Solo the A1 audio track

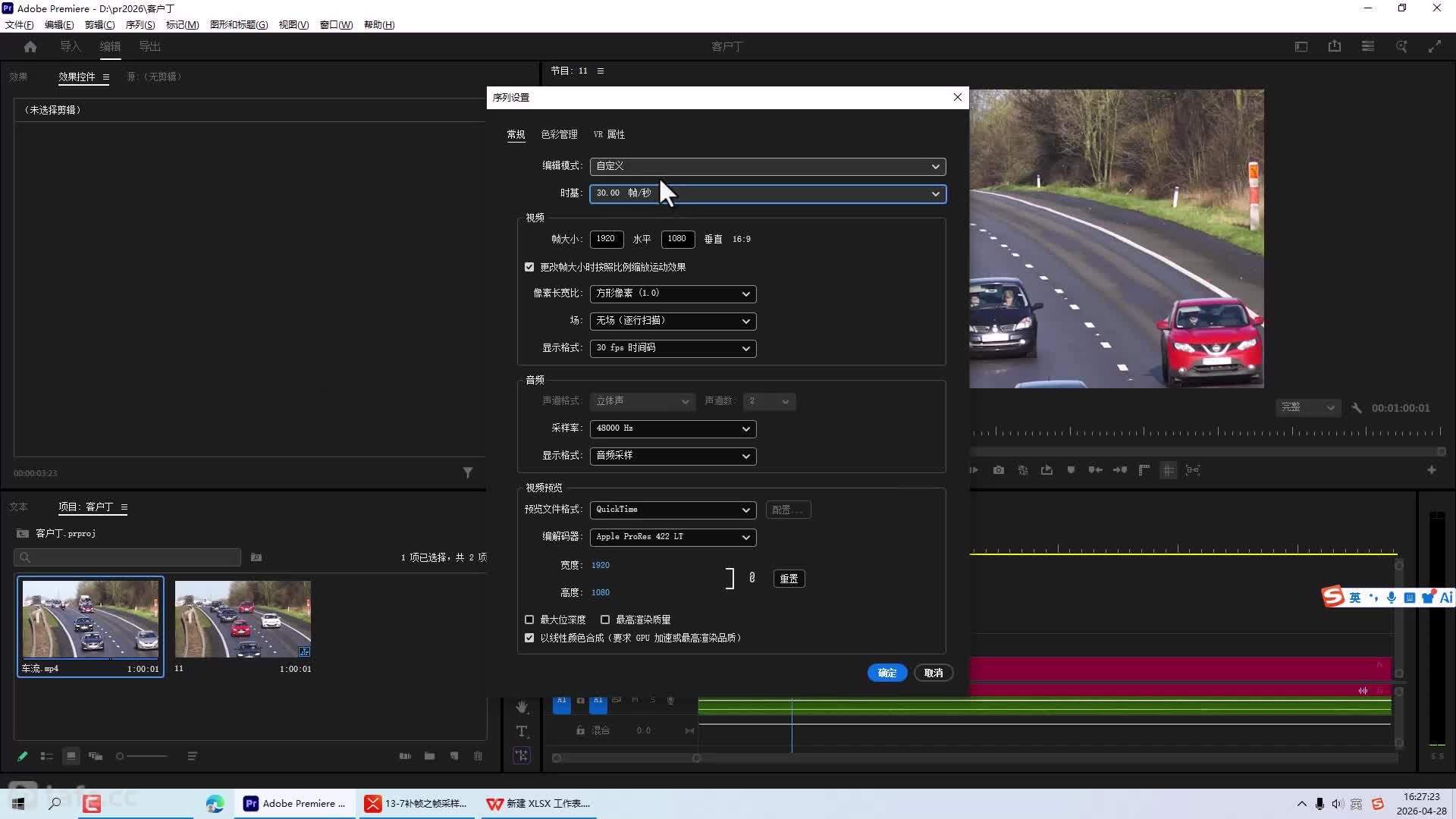(x=653, y=700)
